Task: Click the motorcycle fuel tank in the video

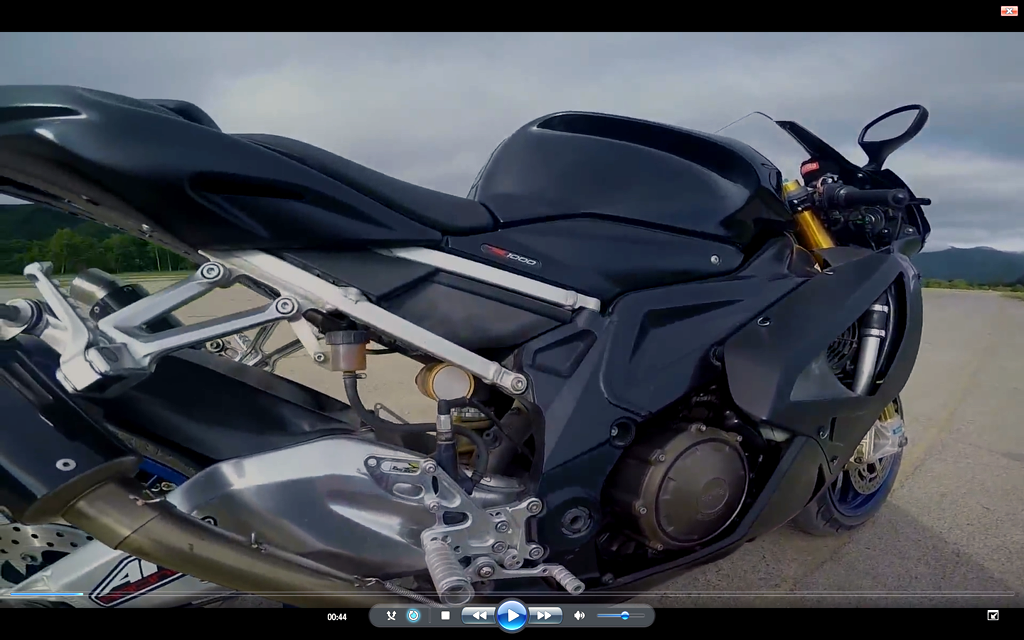Action: click(620, 180)
